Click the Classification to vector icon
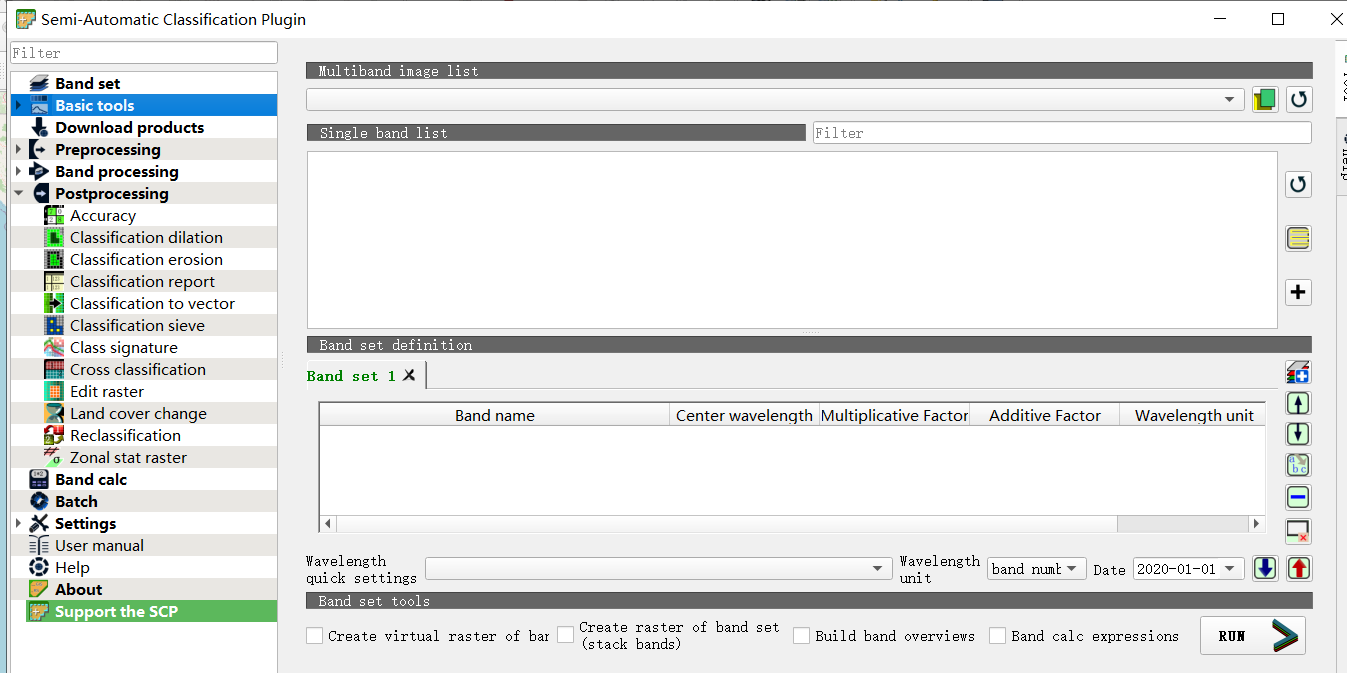 point(54,303)
